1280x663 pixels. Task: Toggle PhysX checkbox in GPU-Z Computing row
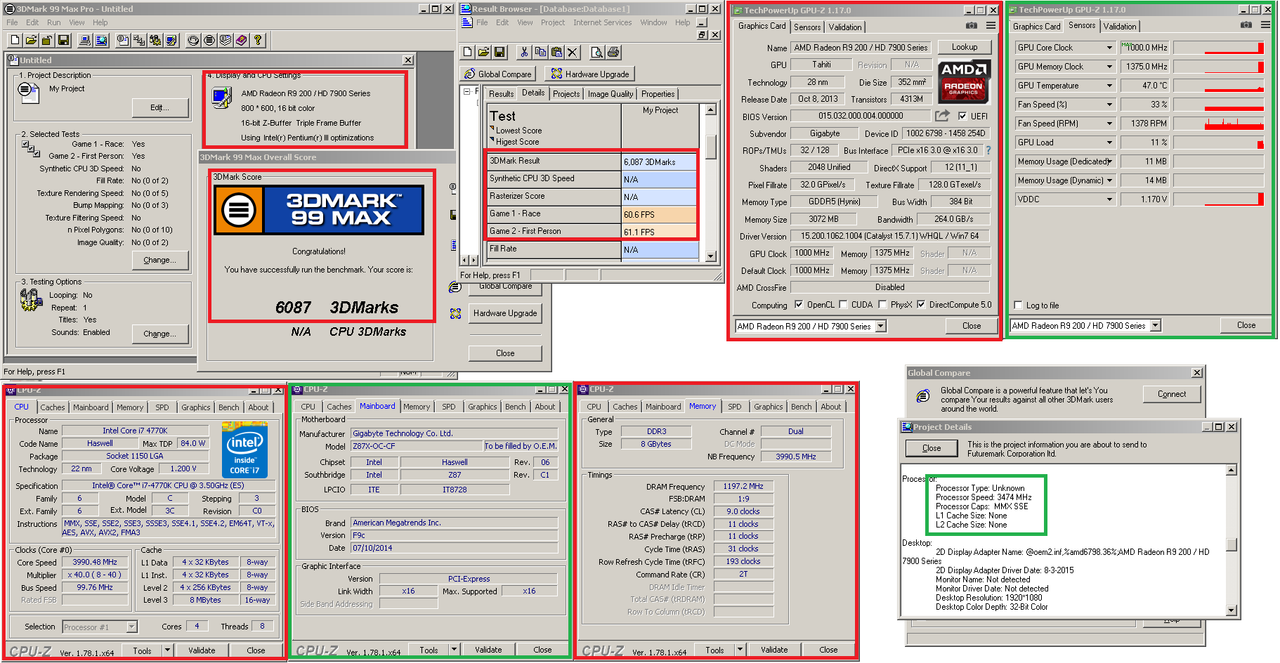click(881, 305)
